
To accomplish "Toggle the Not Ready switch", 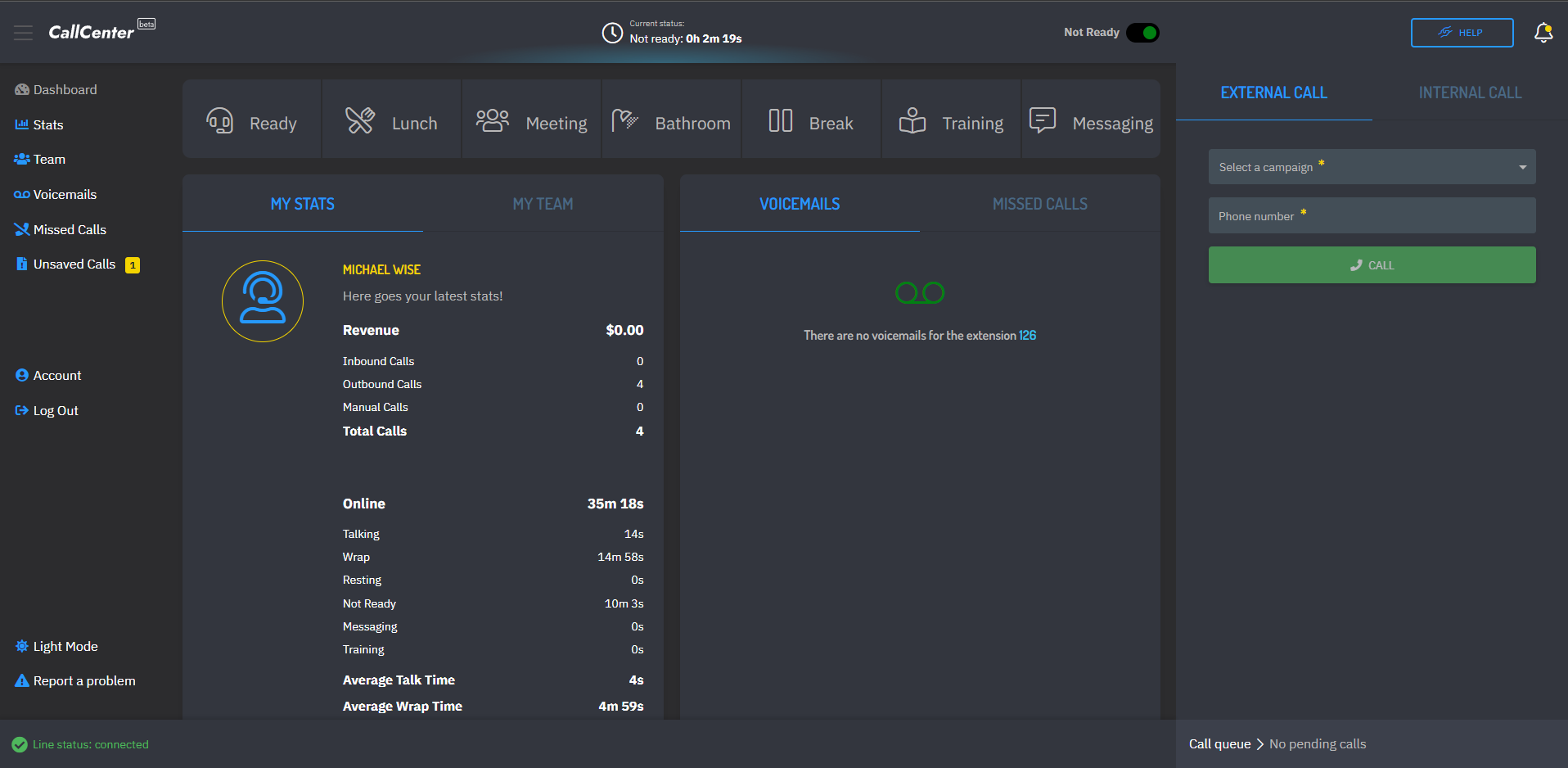I will [x=1142, y=32].
